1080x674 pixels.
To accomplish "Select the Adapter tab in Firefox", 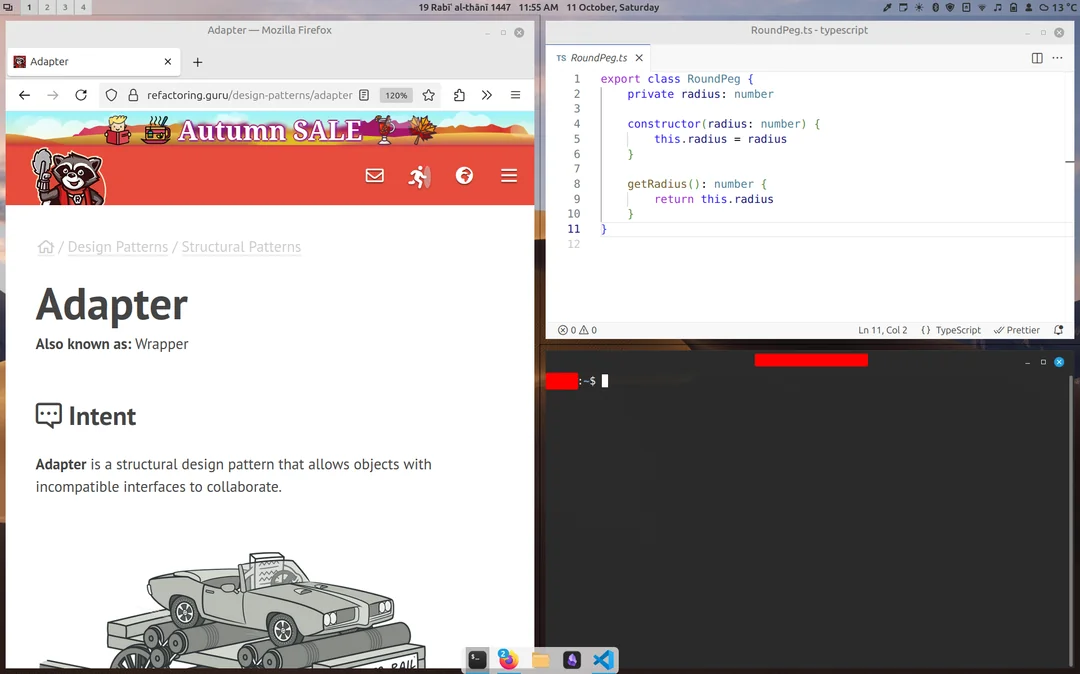I will [x=94, y=61].
